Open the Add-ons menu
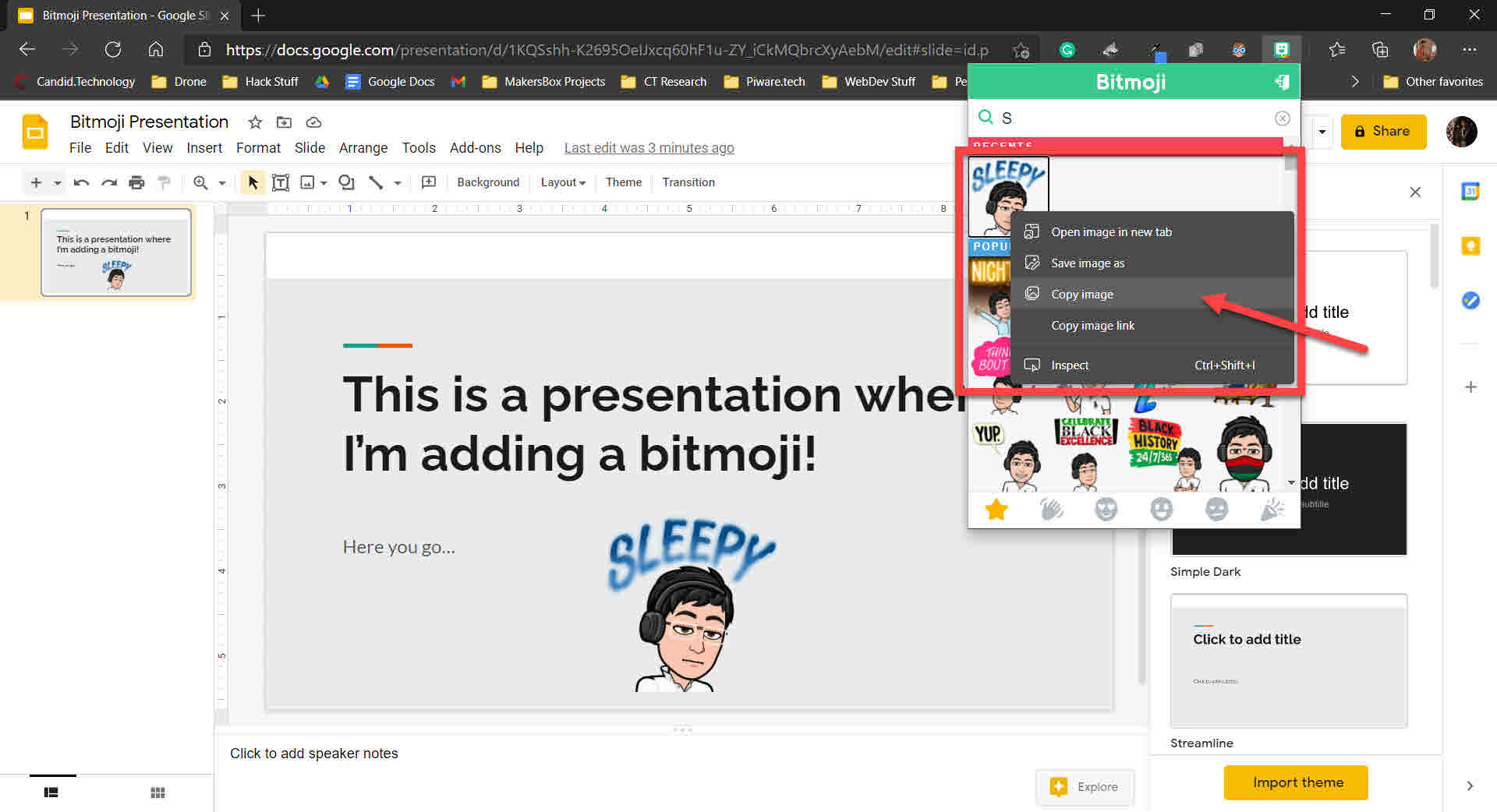Image resolution: width=1497 pixels, height=812 pixels. (475, 148)
